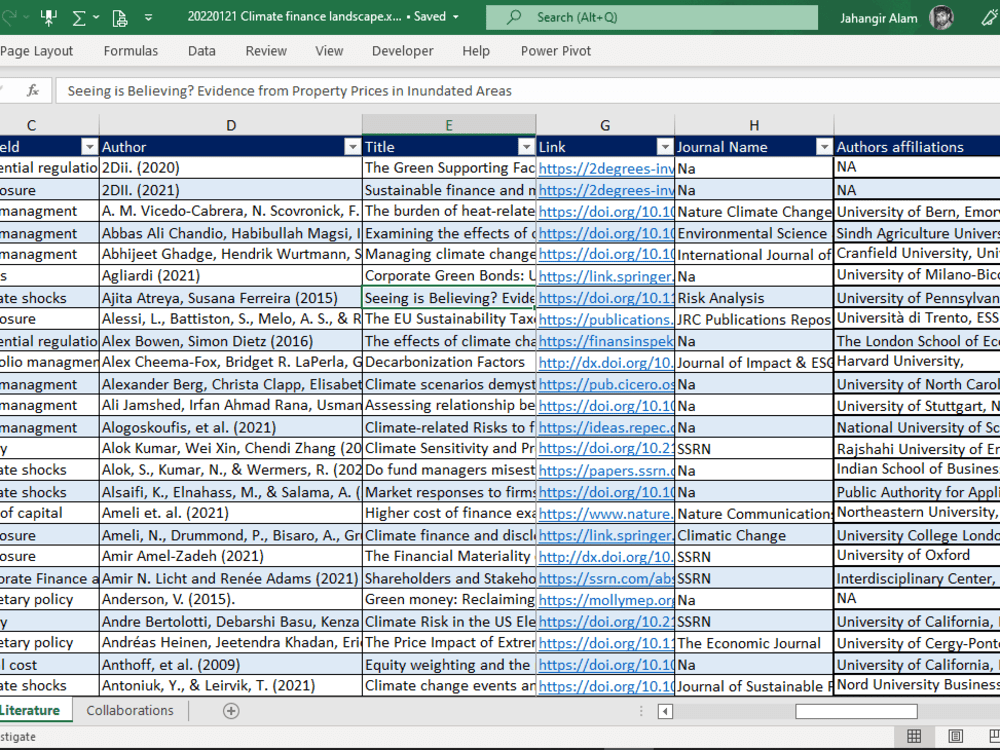This screenshot has width=1000, height=750.
Task: Open link in Alex Bowen, Simon Dietz row
Action: pyautogui.click(x=605, y=341)
